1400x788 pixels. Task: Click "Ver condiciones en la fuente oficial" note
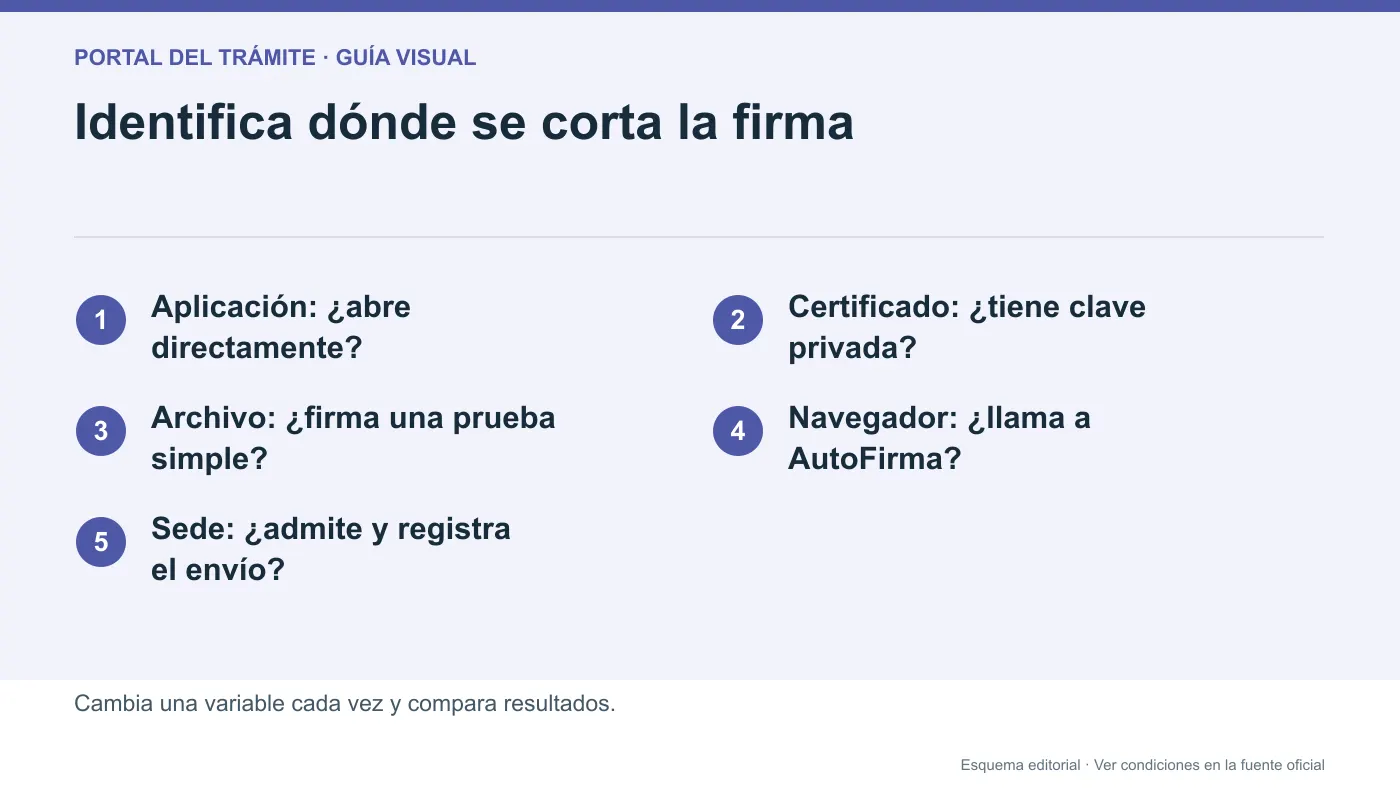1209,765
